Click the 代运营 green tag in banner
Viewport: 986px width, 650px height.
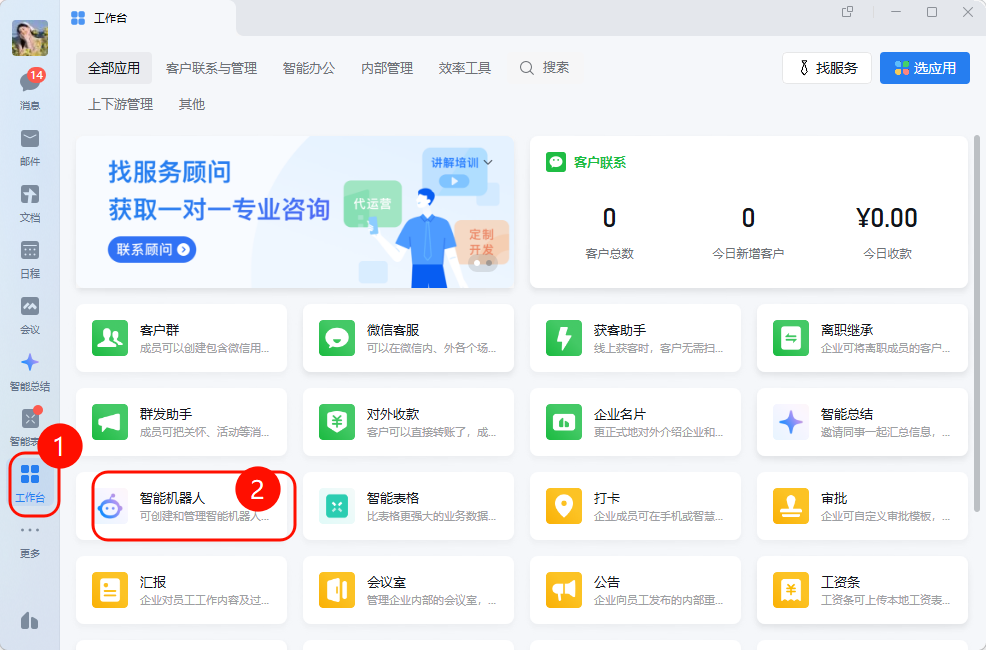(372, 204)
